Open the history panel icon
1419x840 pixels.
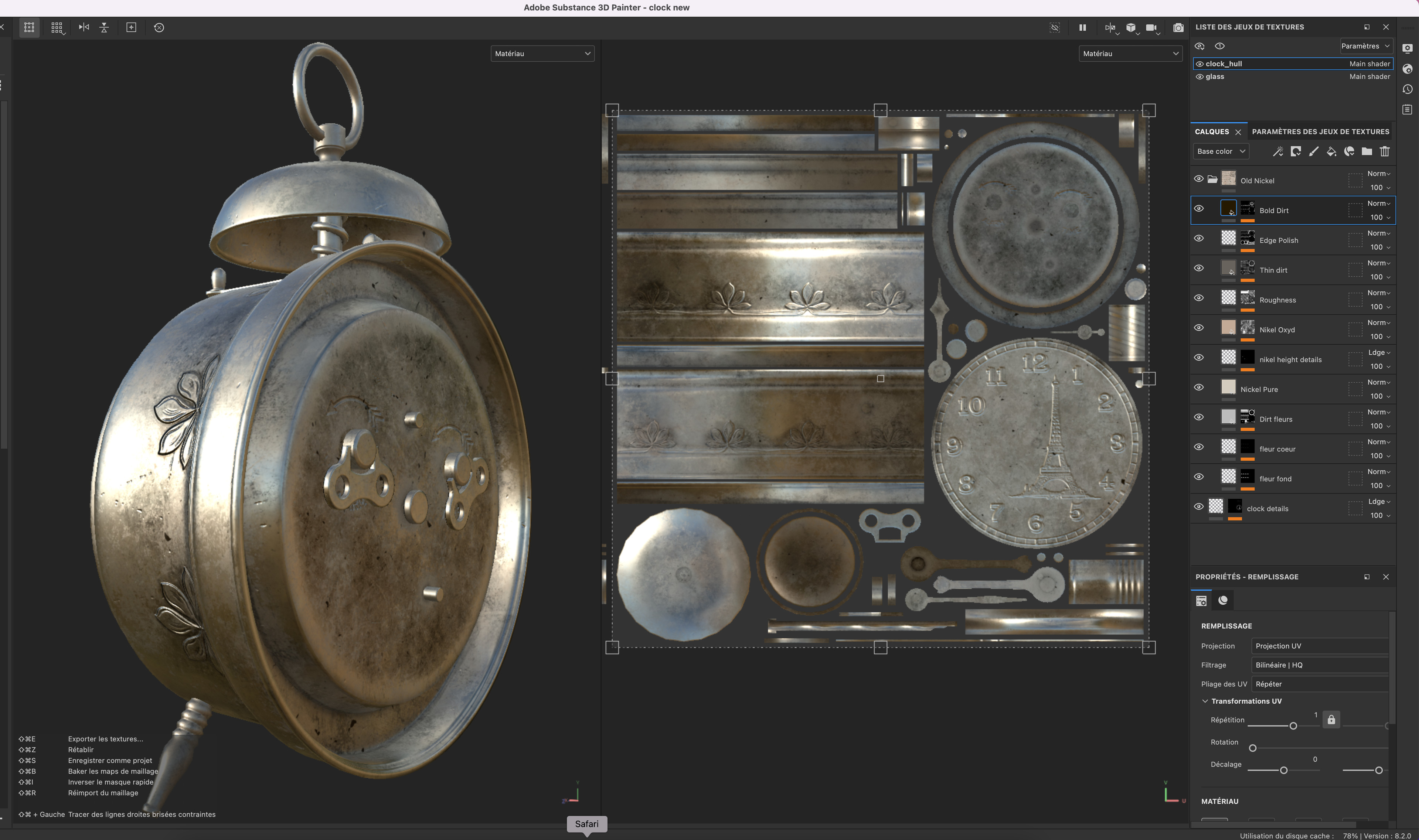(1407, 89)
